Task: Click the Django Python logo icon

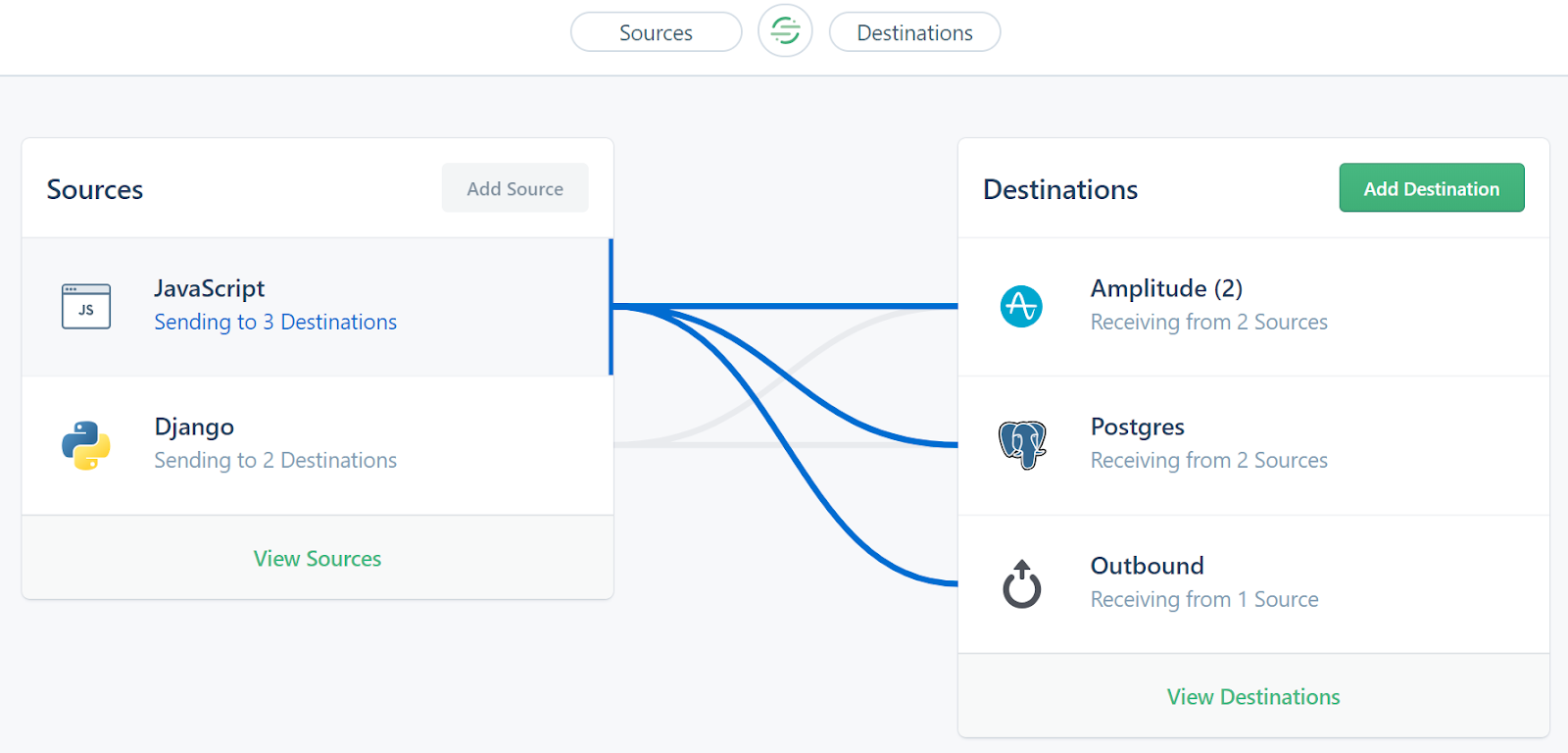Action: click(x=86, y=445)
